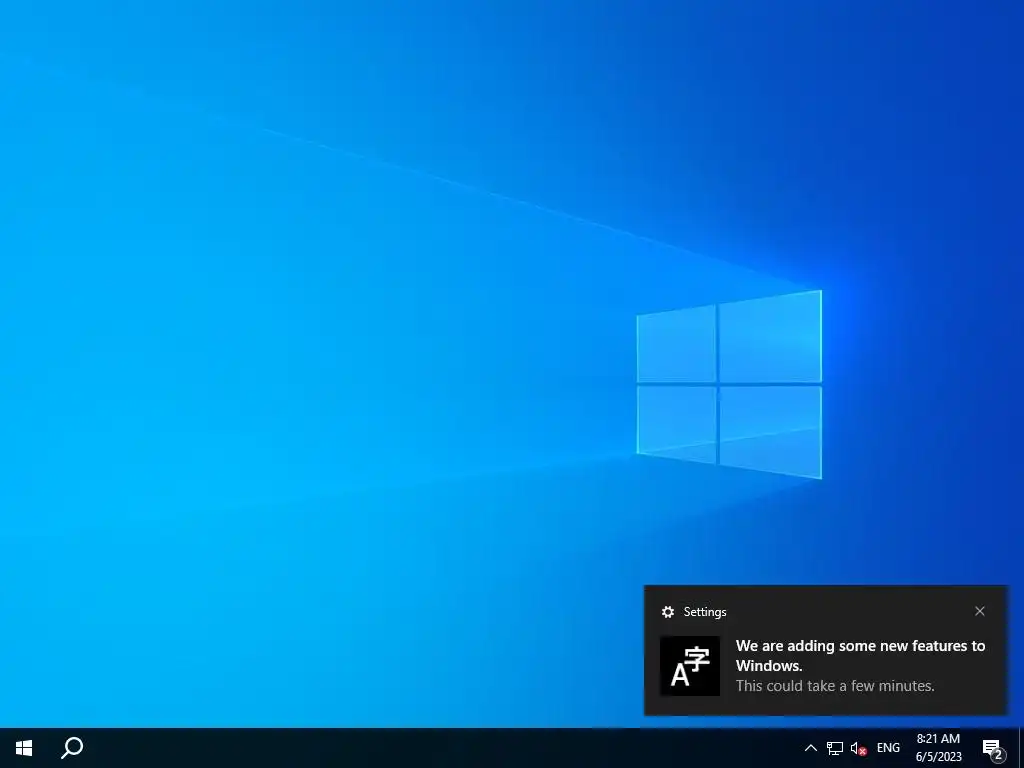Click the language pack icon in notification
1024x768 pixels.
(x=690, y=666)
